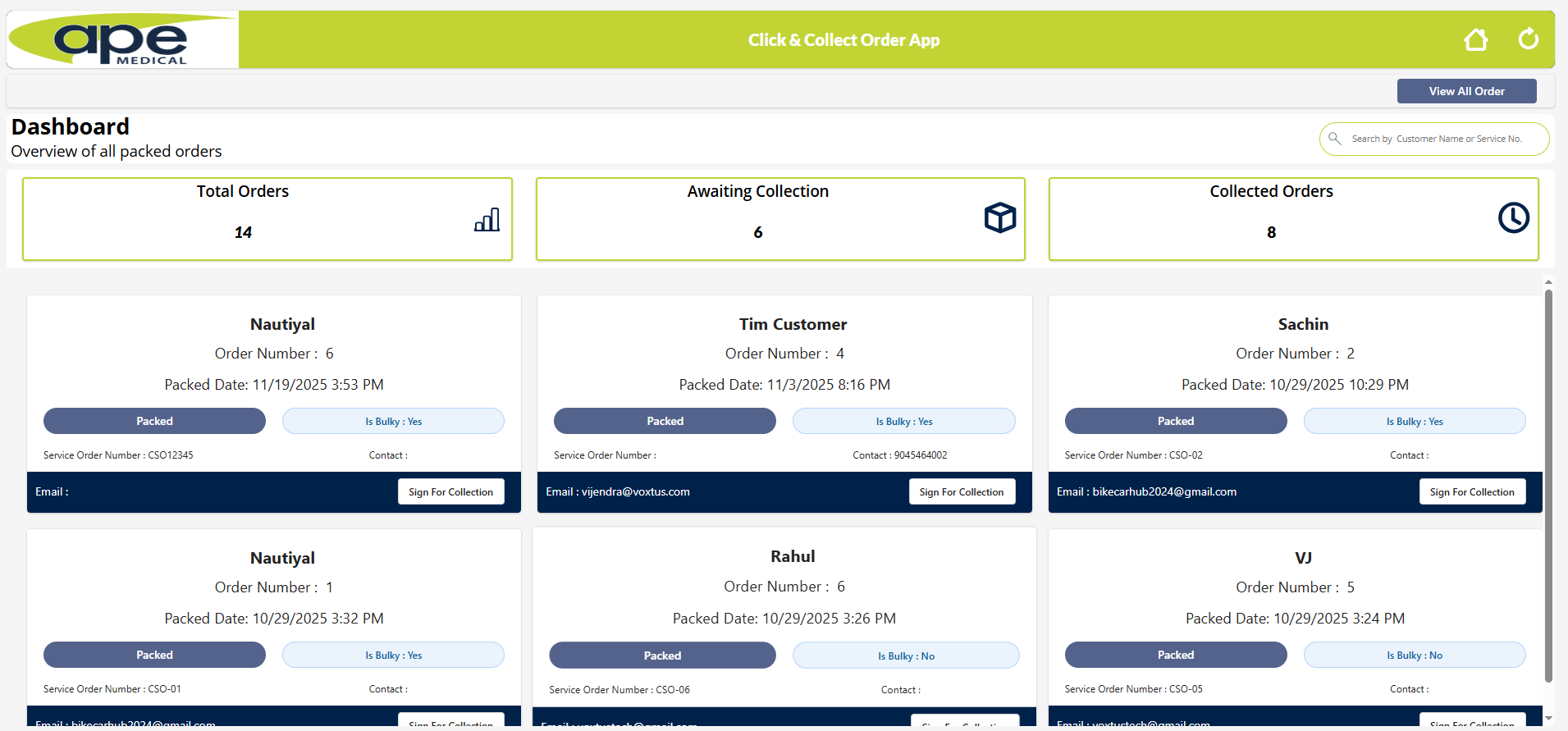Screen dimensions: 1568x731
Task: Click the Total Orders bar chart icon
Action: 487,219
